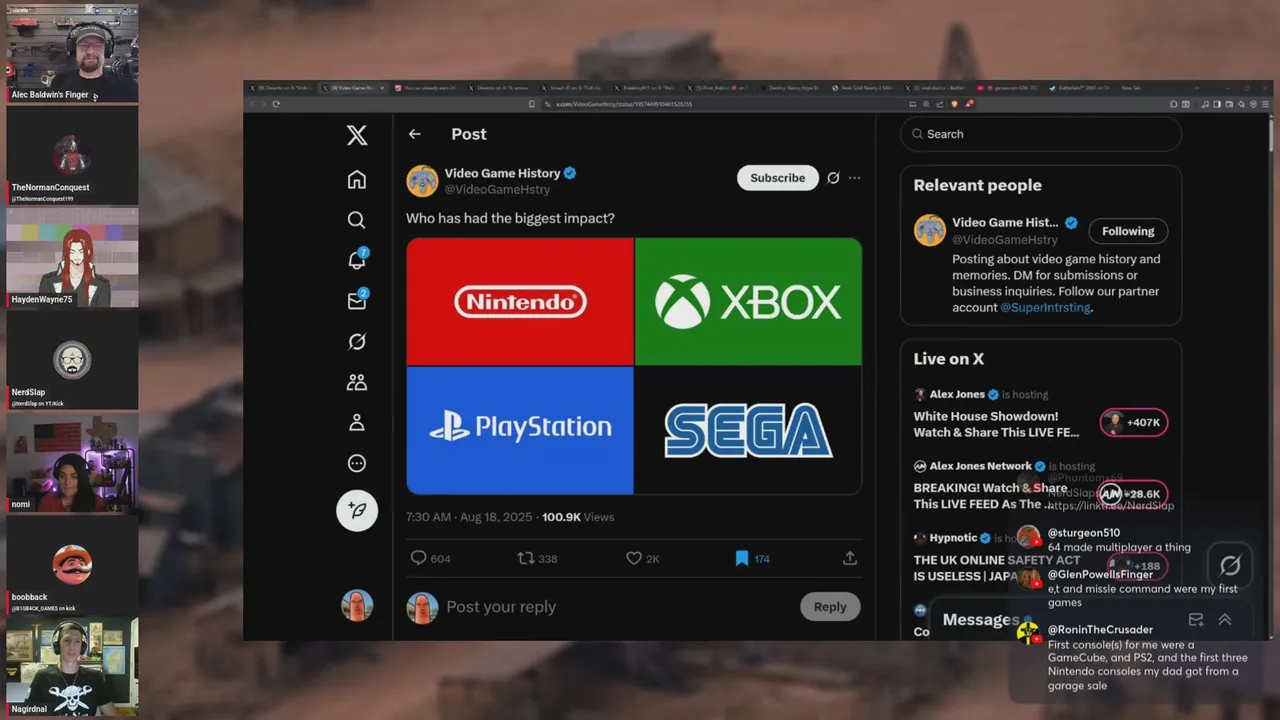Click the 100.9K Views count
The image size is (1280, 720).
tap(578, 517)
